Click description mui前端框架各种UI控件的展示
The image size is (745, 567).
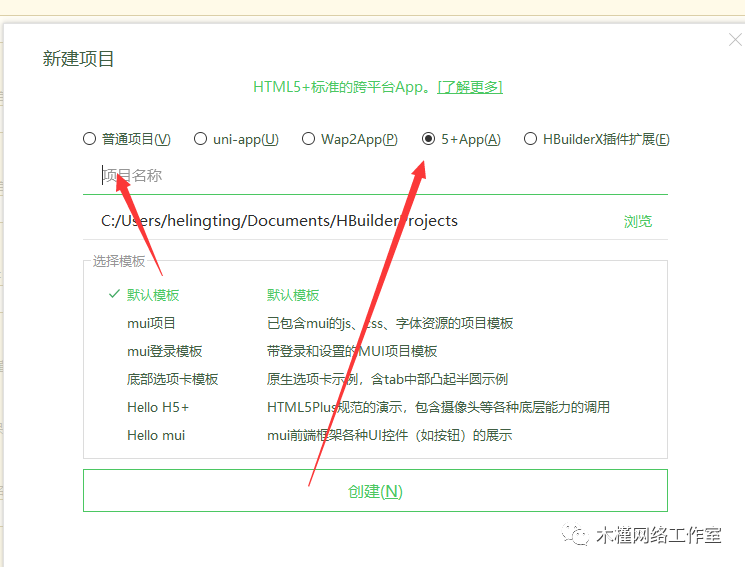(390, 435)
